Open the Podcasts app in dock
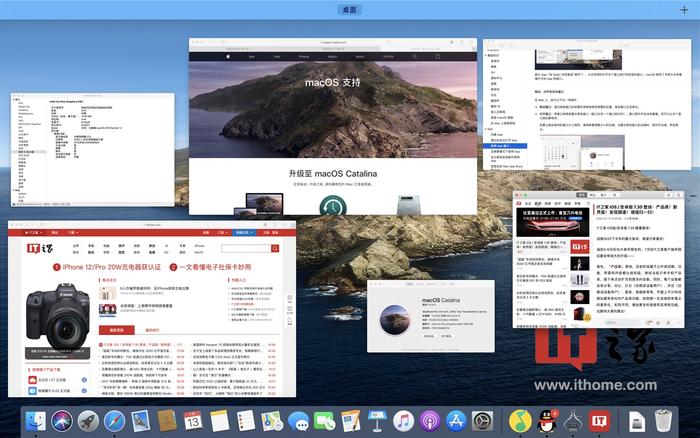700x438 pixels. 429,421
